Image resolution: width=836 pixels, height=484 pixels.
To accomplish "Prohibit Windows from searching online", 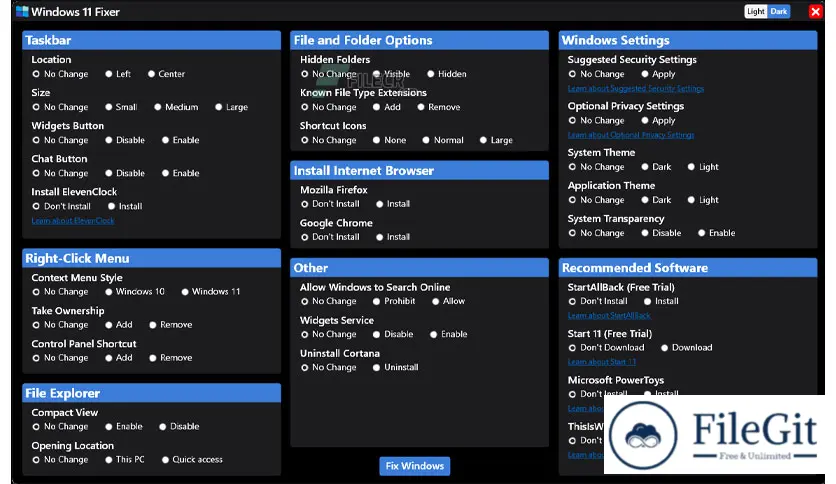I will pos(394,301).
